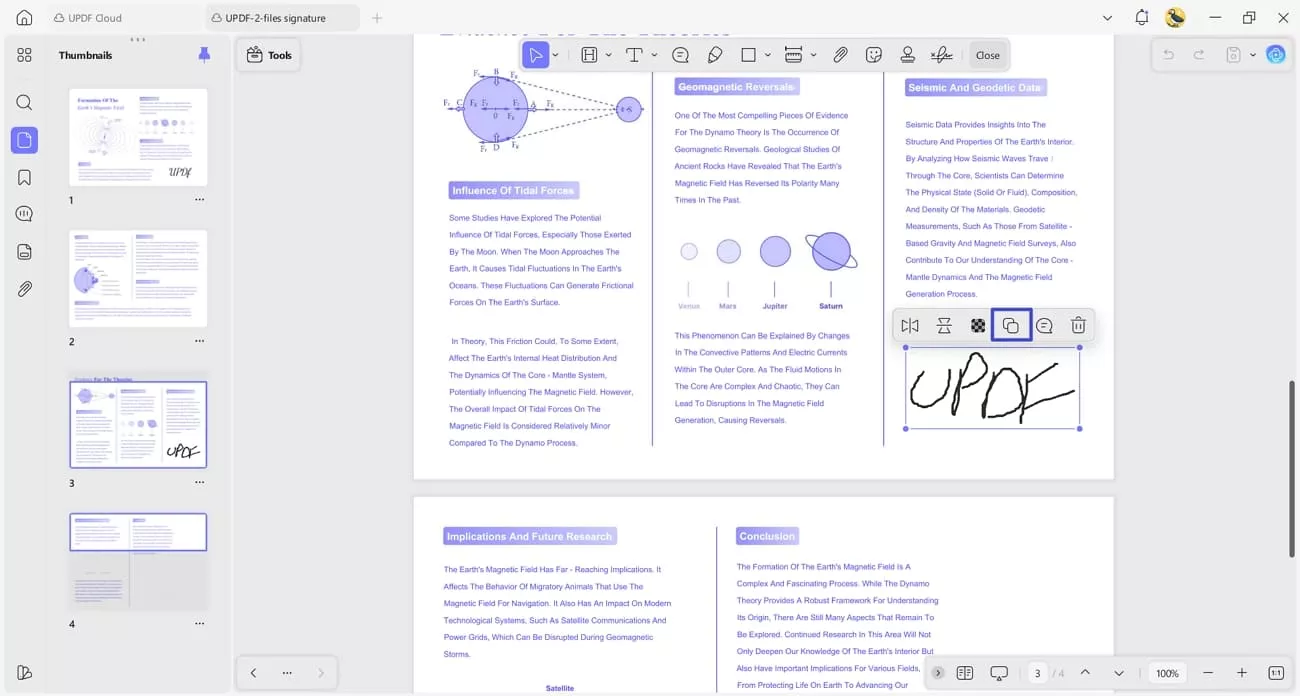Viewport: 1300px width, 696px height.
Task: Open the tab list chevron in title bar
Action: coord(1107,18)
